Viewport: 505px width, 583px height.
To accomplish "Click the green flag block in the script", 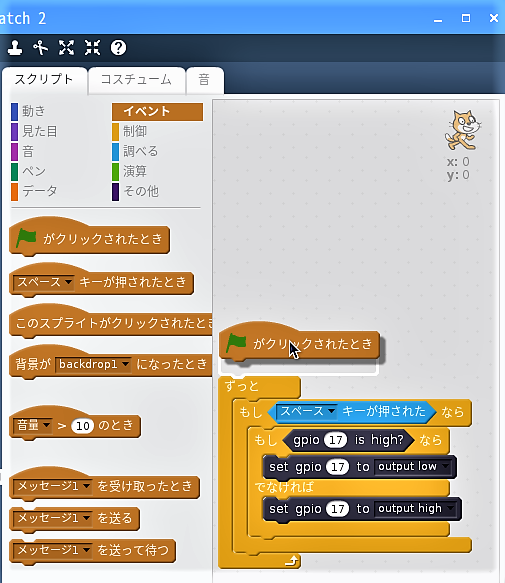I will pyautogui.click(x=299, y=343).
